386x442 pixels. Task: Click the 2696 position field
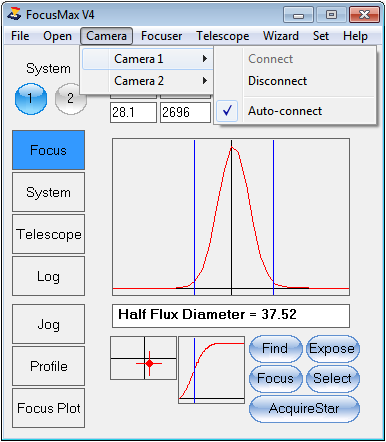pyautogui.click(x=185, y=112)
